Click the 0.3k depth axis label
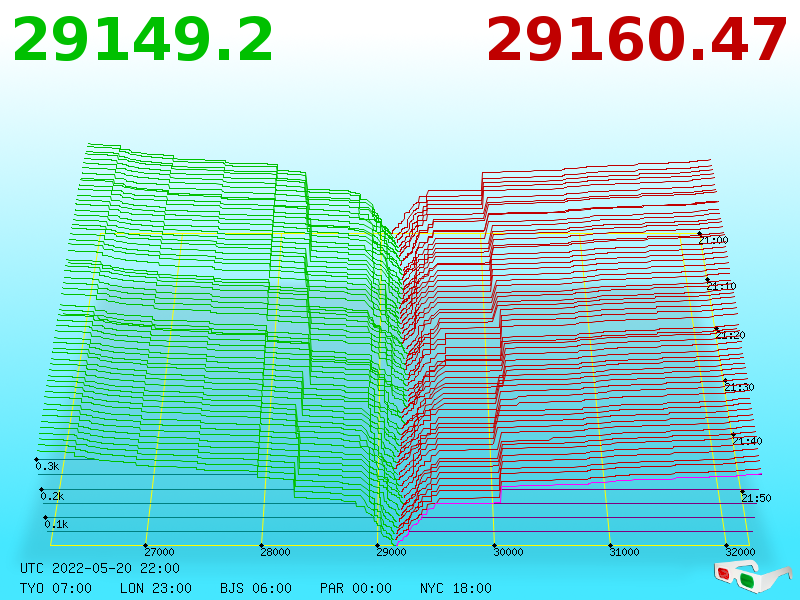800x600 pixels. click(47, 466)
